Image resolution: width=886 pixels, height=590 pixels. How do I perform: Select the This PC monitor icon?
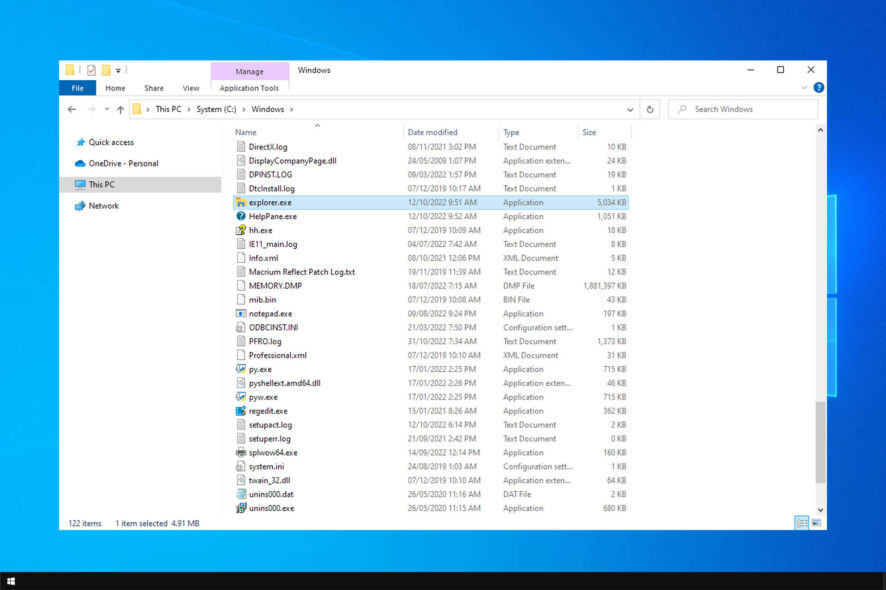80,184
